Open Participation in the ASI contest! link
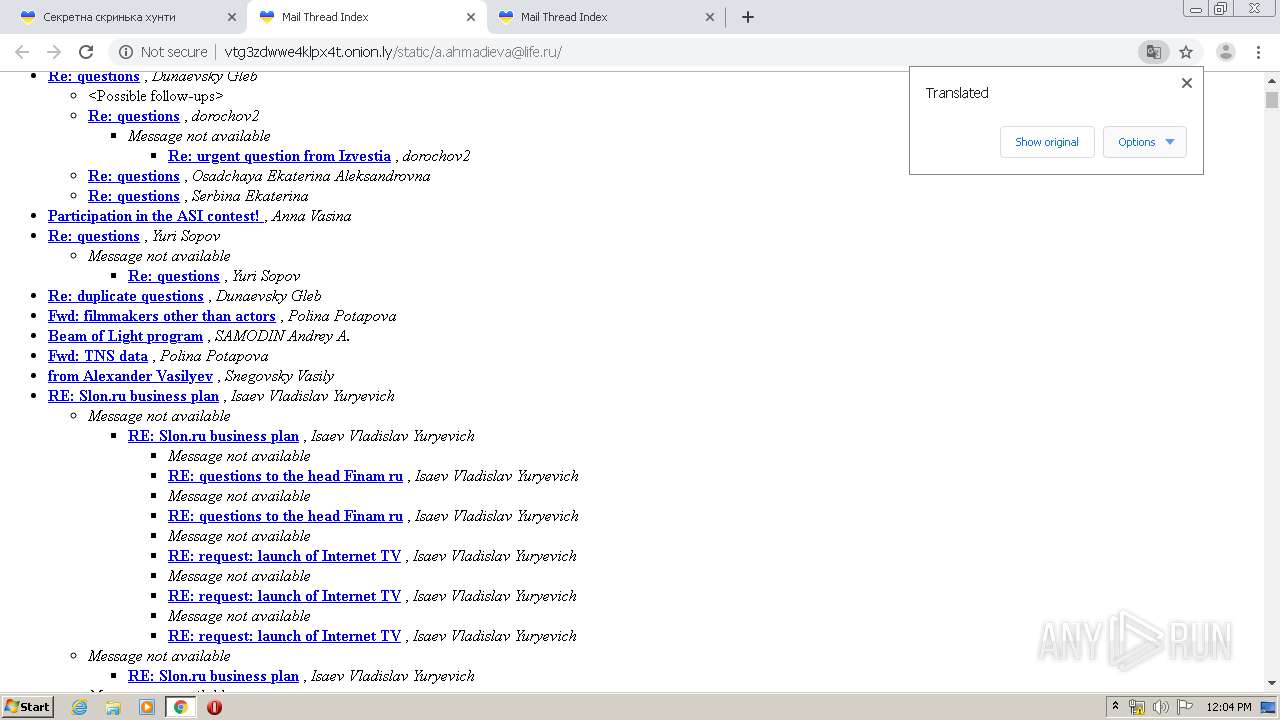This screenshot has width=1280, height=720. (154, 216)
